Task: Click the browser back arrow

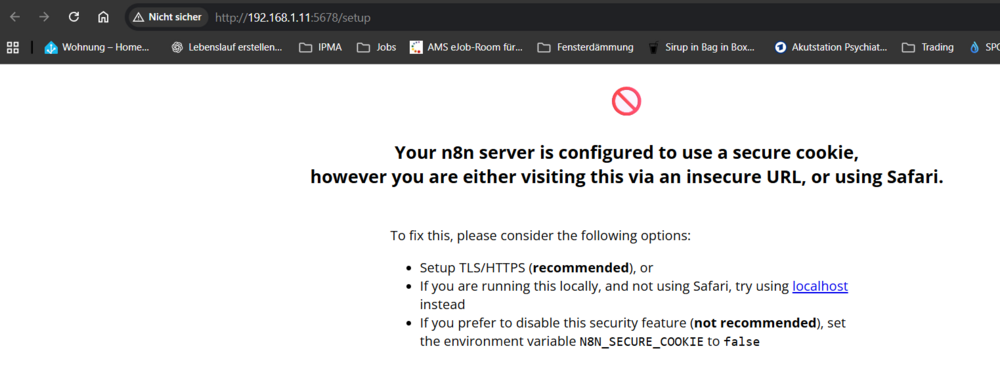Action: click(x=14, y=17)
